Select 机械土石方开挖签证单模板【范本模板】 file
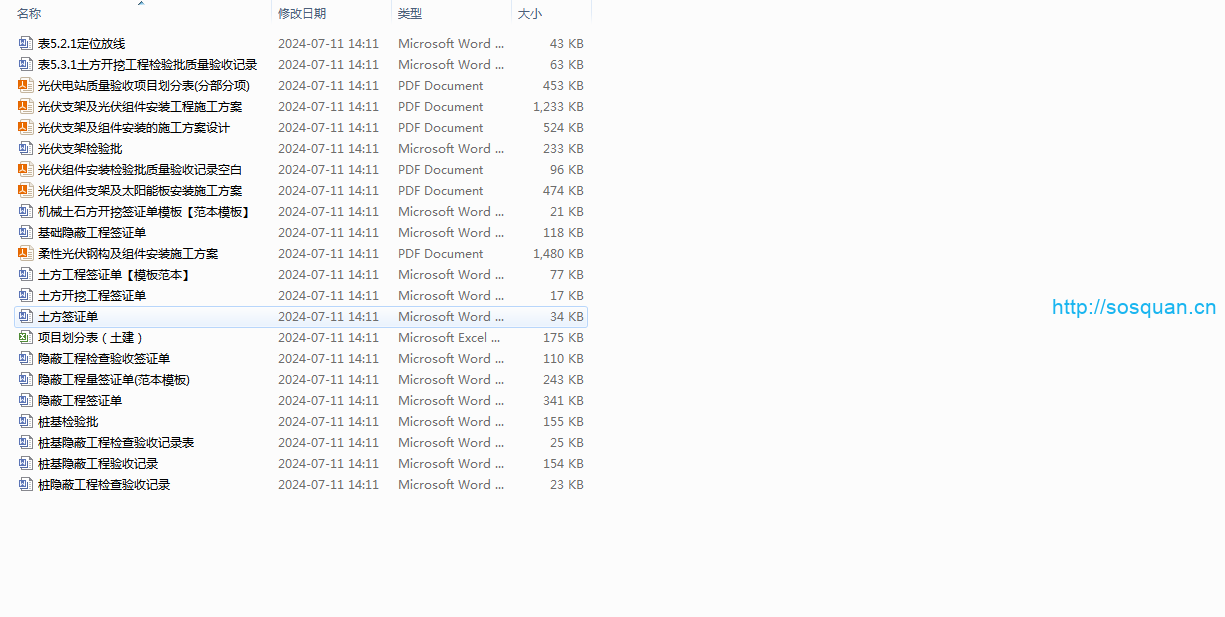 coord(143,212)
